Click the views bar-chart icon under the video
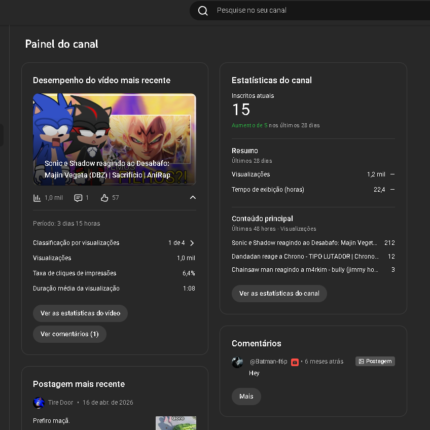 pos(37,198)
